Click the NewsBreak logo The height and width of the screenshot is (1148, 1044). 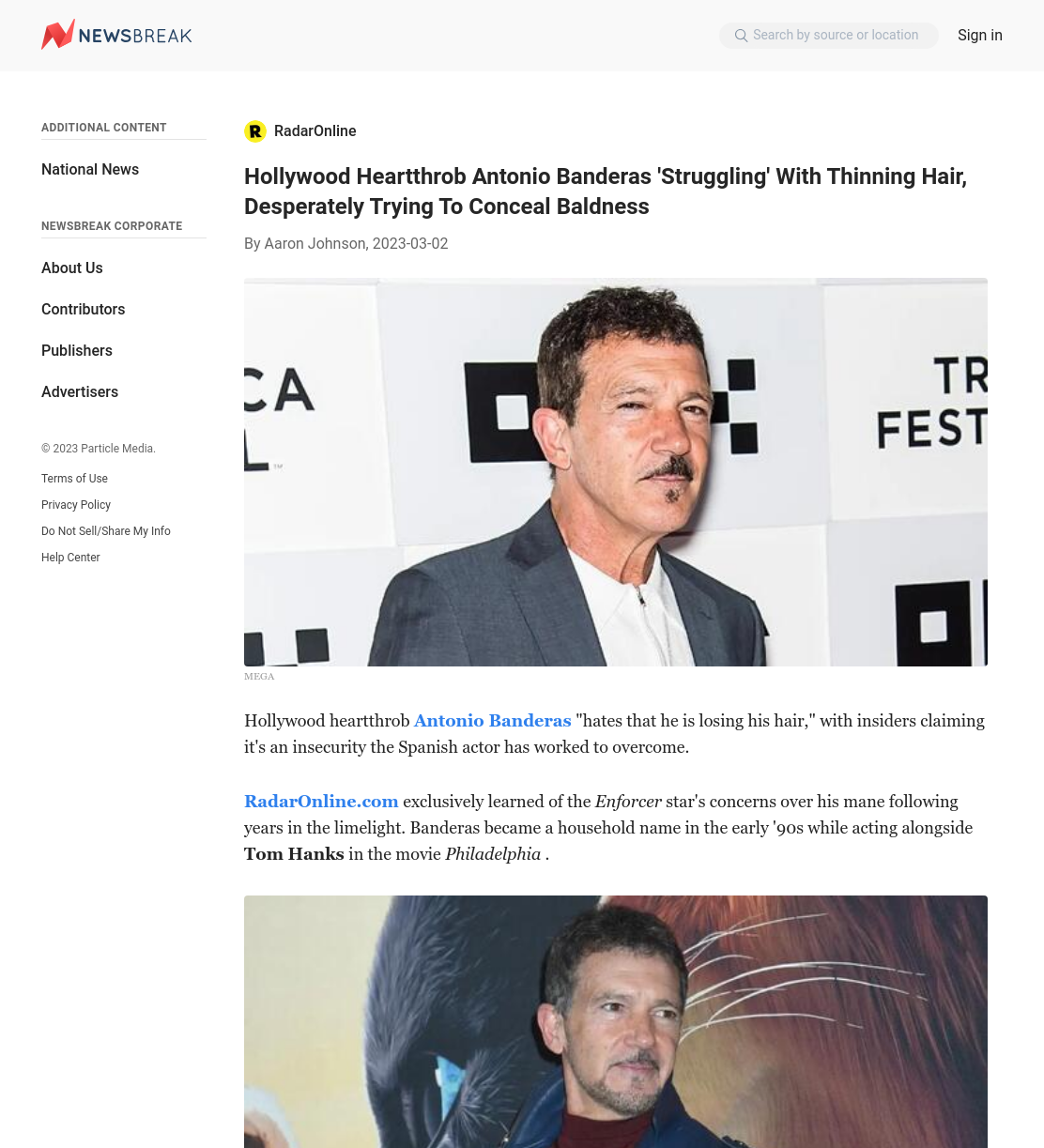[116, 35]
